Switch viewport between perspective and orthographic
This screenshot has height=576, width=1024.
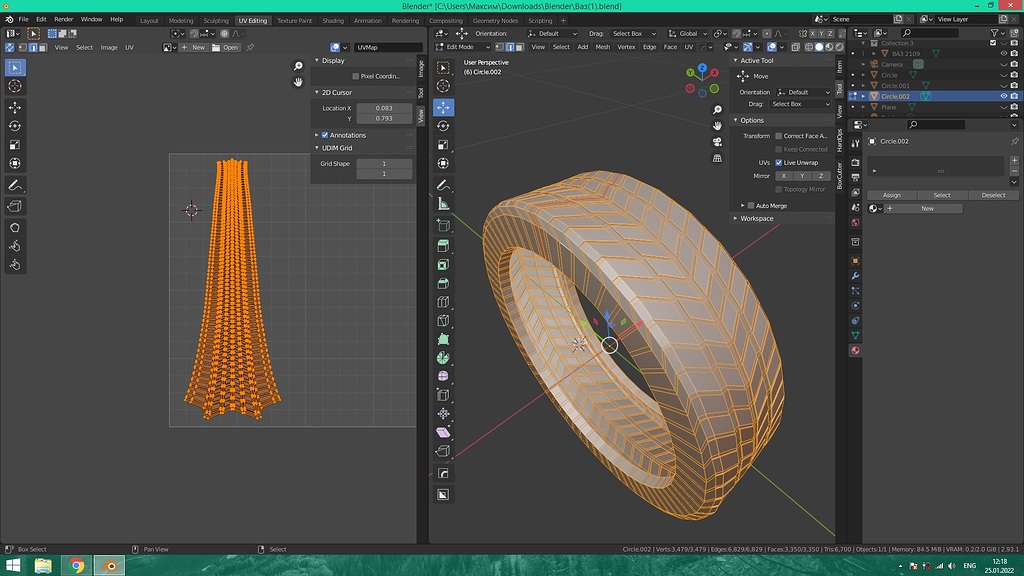click(x=717, y=158)
